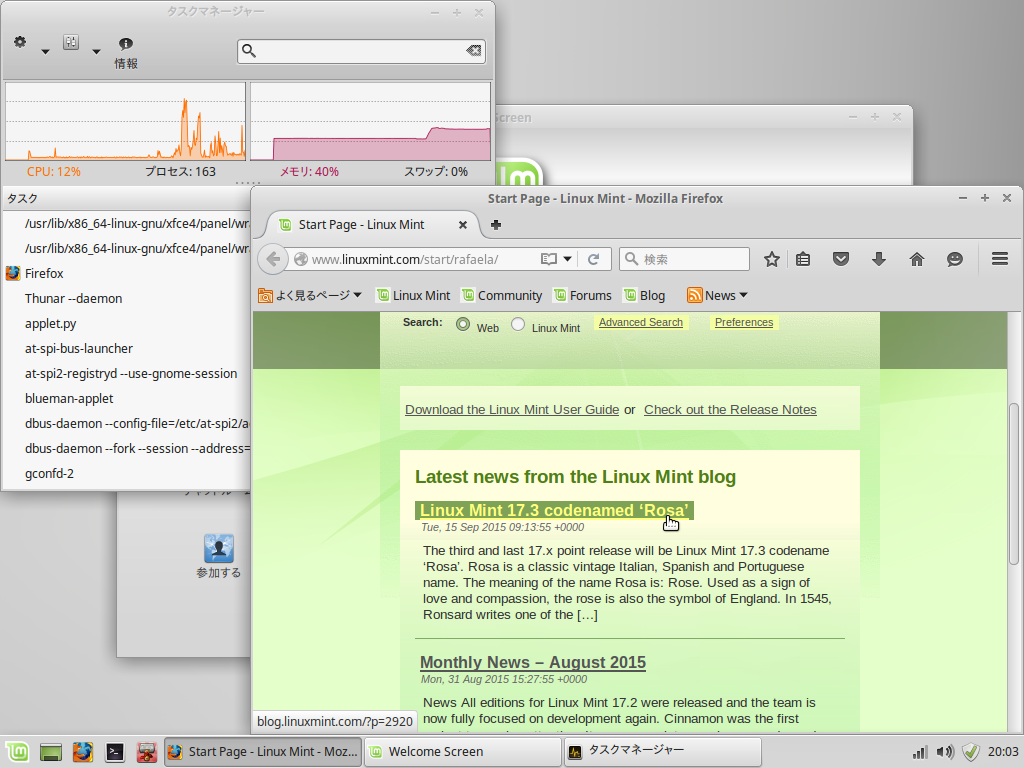The height and width of the screenshot is (768, 1024).
Task: Switch to Start Page Firefox taskbar button
Action: 263,752
